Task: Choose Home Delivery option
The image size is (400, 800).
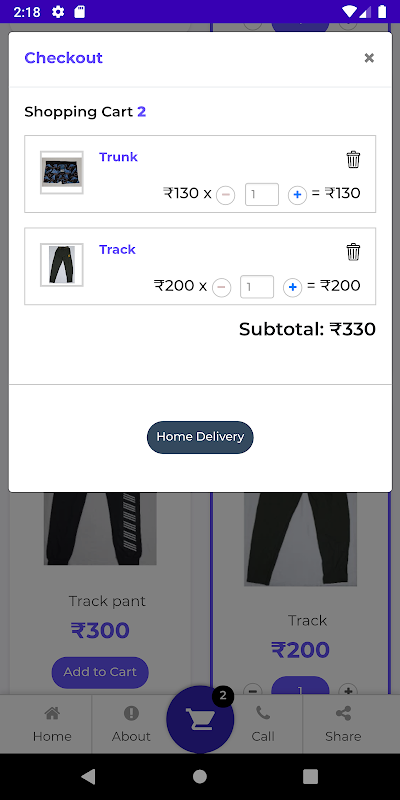Action: (x=200, y=437)
